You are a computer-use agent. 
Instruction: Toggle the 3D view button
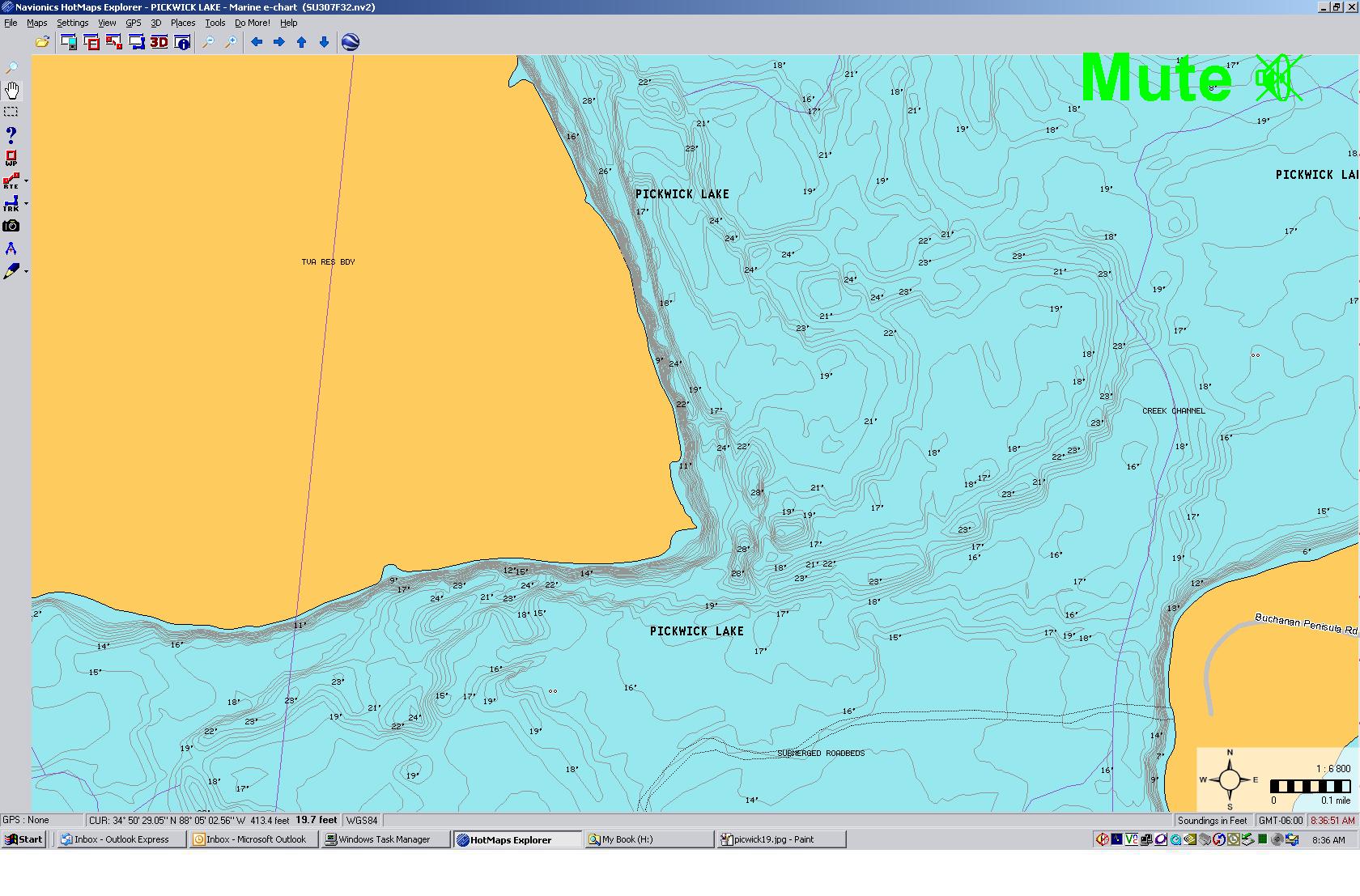pyautogui.click(x=159, y=42)
